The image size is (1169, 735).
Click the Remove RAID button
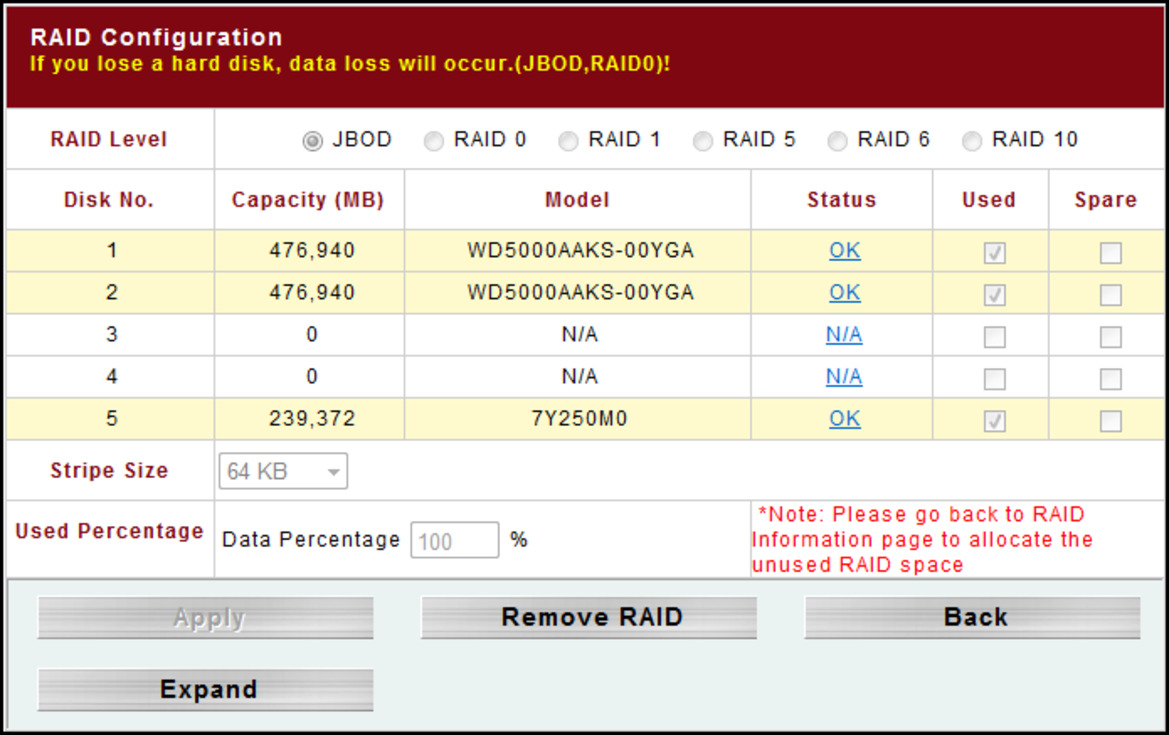[589, 618]
